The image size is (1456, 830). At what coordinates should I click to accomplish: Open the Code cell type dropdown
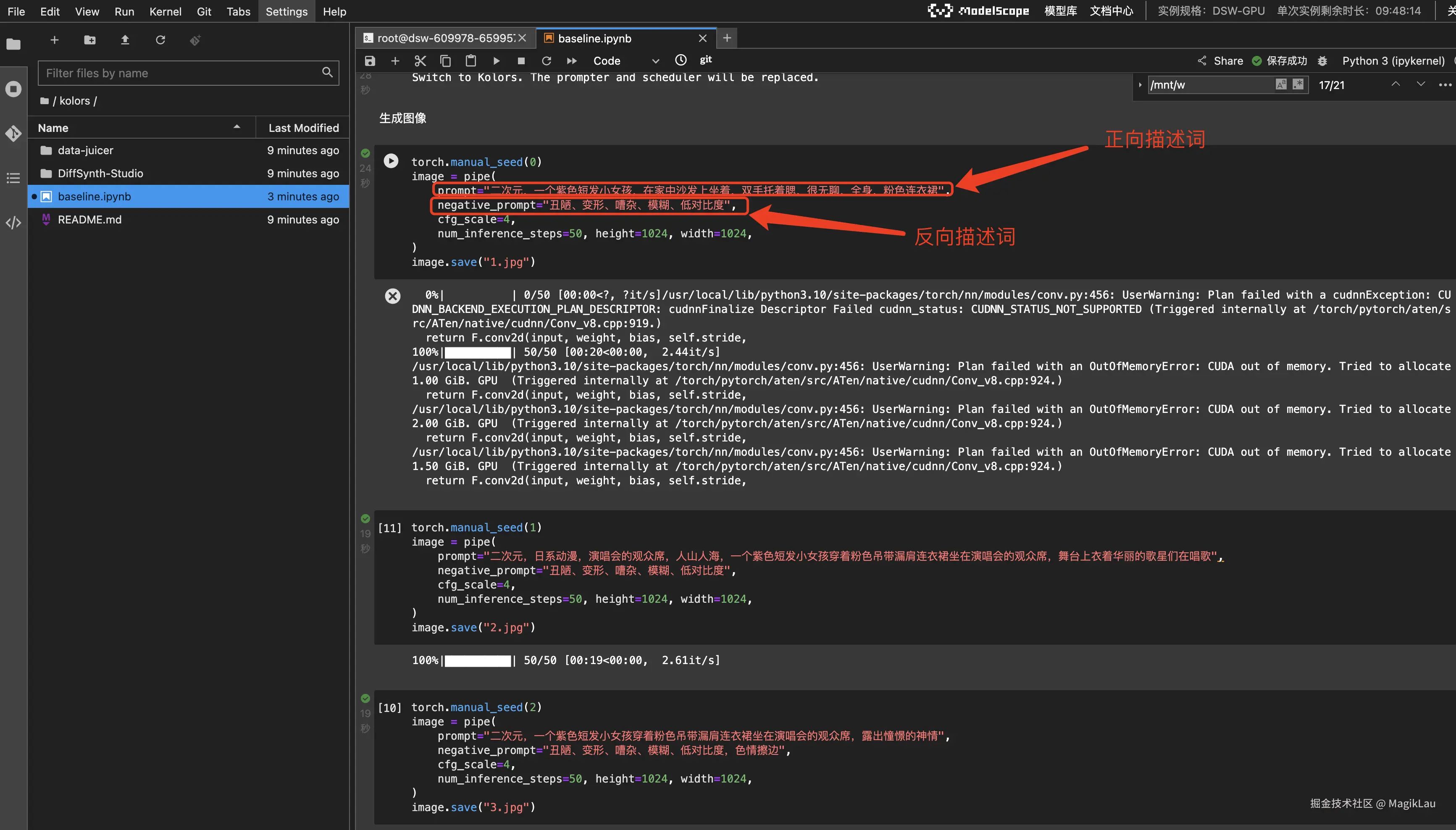click(x=626, y=60)
